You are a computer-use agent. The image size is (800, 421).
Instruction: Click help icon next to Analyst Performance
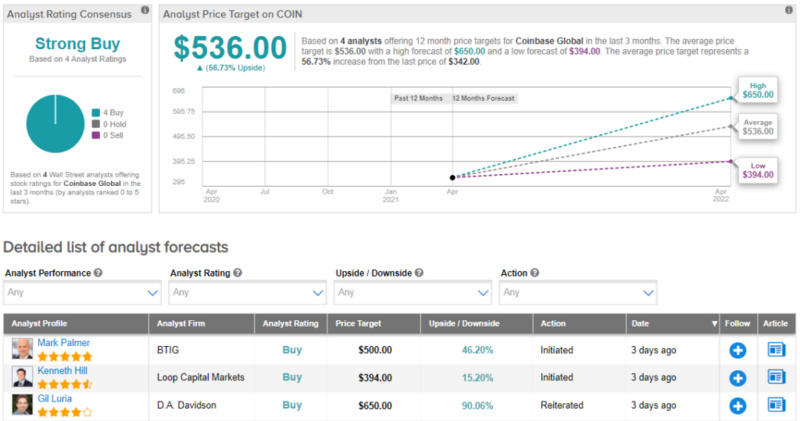[x=98, y=272]
